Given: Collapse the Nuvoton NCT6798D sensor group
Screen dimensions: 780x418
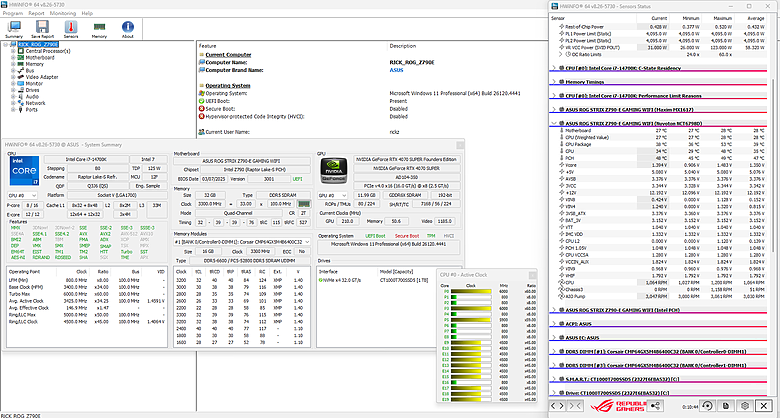Looking at the screenshot, I should [x=555, y=123].
